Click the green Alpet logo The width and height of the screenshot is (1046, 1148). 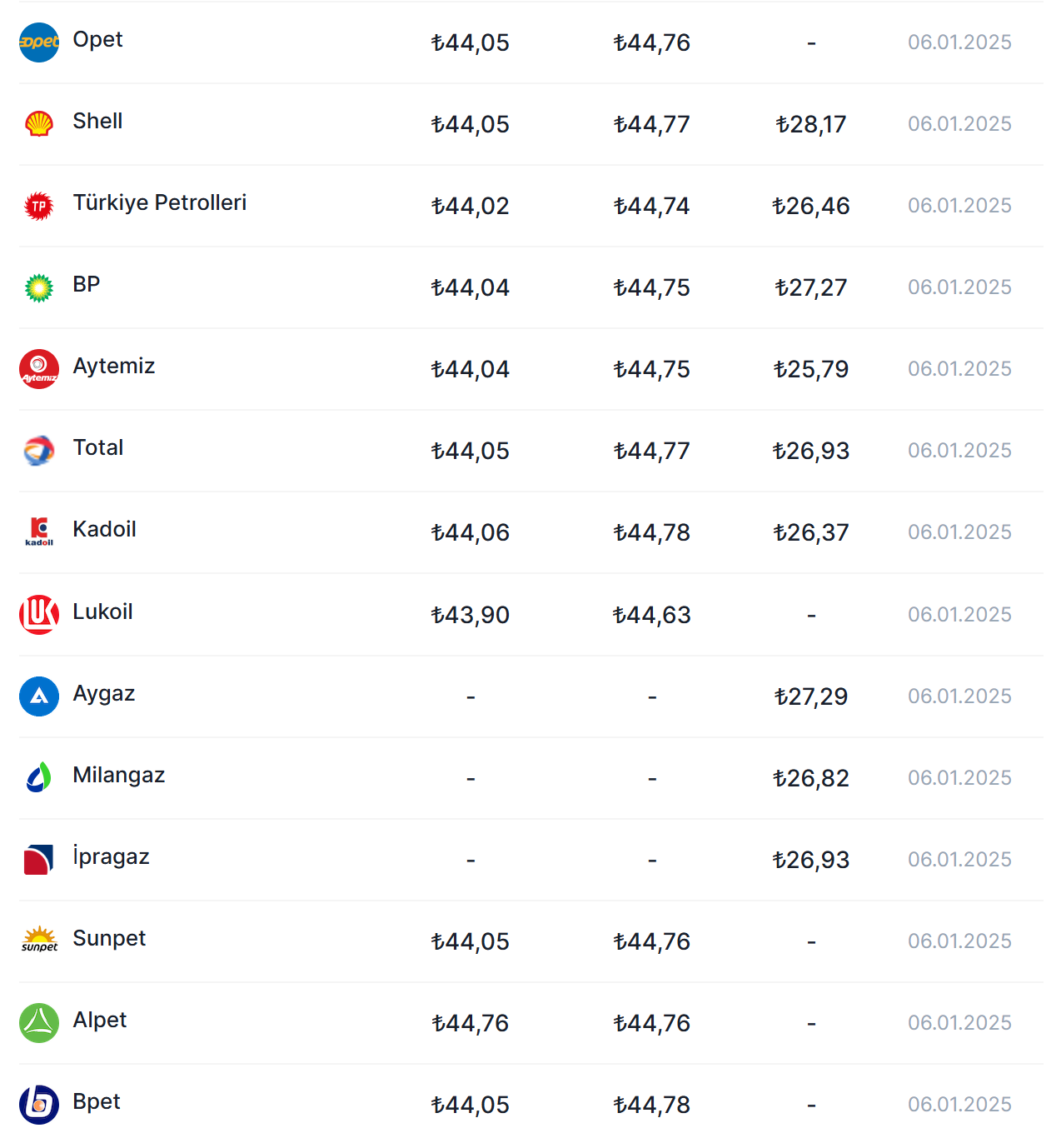[x=39, y=1023]
